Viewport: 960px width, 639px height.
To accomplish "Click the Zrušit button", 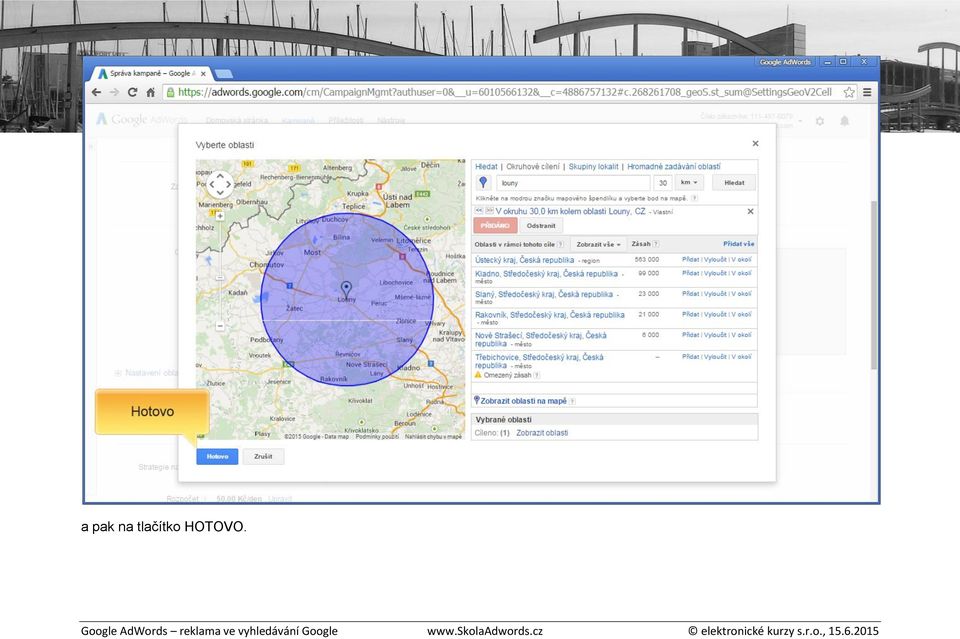I will (x=263, y=457).
